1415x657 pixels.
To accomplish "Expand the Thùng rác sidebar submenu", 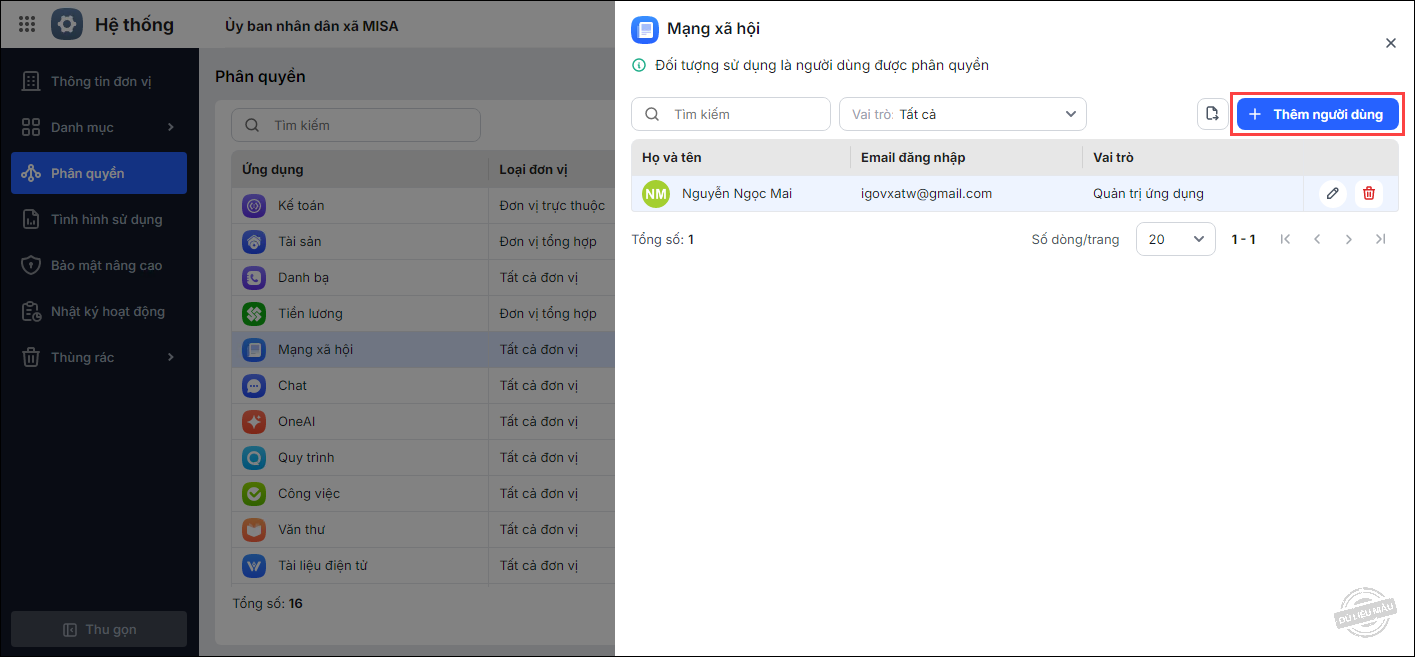I will 170,357.
